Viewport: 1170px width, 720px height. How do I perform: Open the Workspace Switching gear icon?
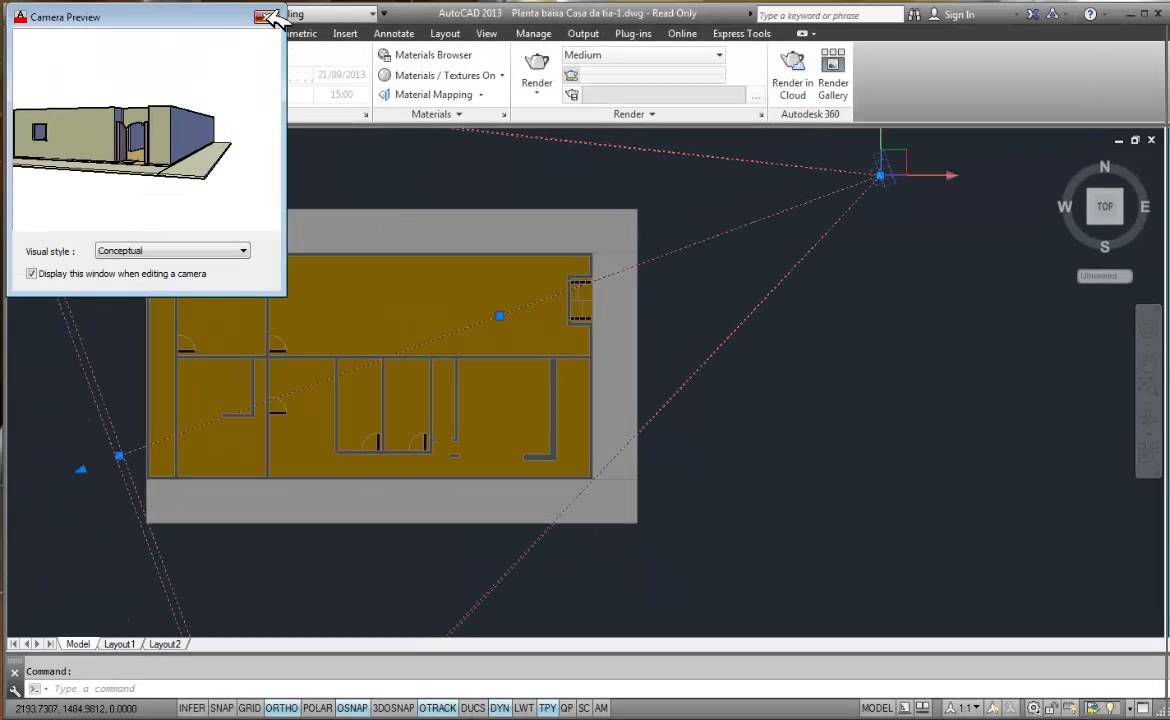1033,708
